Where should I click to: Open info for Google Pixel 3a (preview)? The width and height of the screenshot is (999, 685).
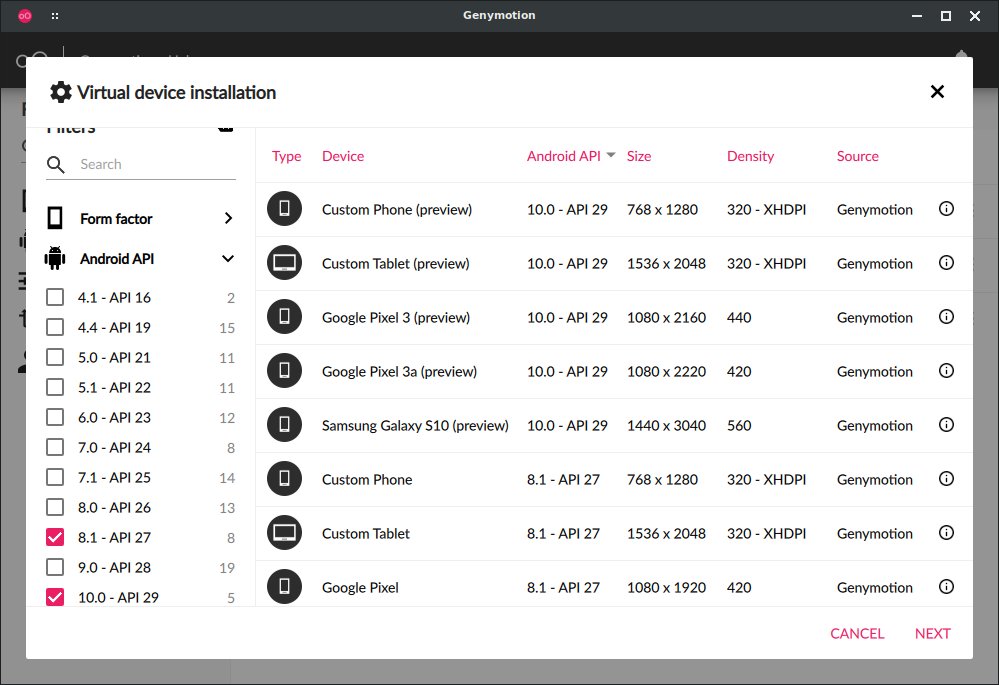(x=946, y=371)
